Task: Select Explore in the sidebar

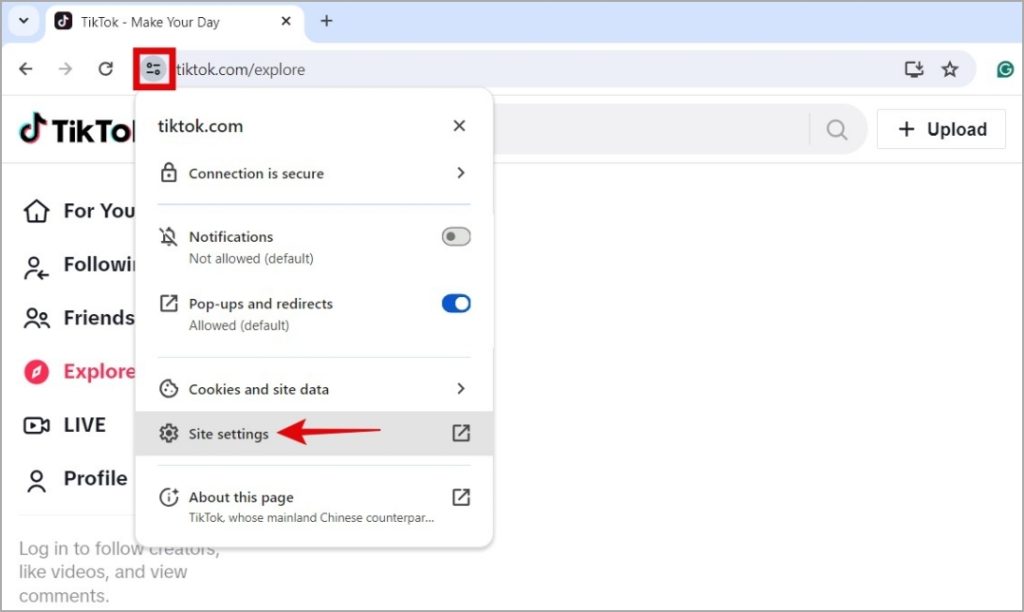Action: (78, 372)
